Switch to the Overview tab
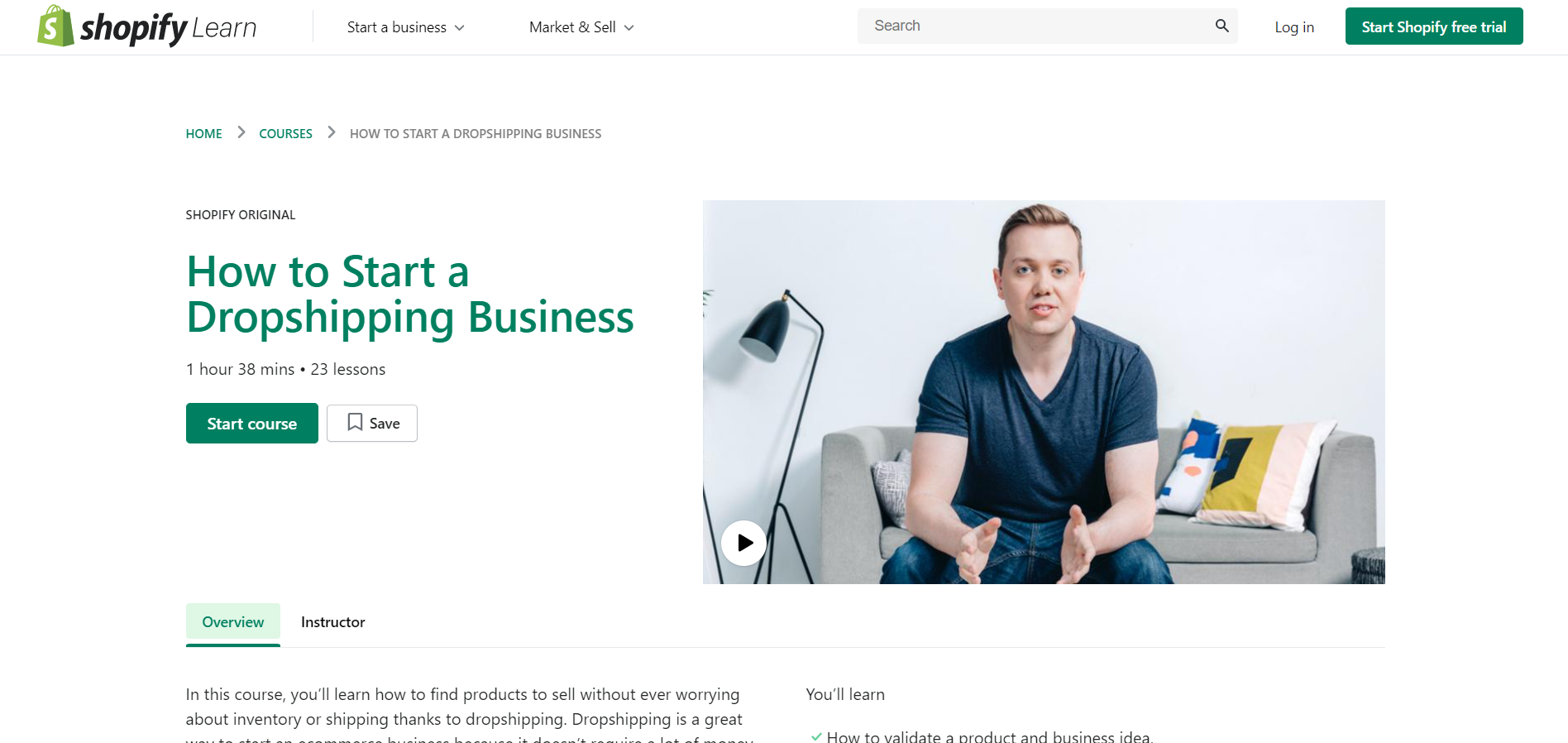Image resolution: width=1568 pixels, height=743 pixels. [233, 622]
